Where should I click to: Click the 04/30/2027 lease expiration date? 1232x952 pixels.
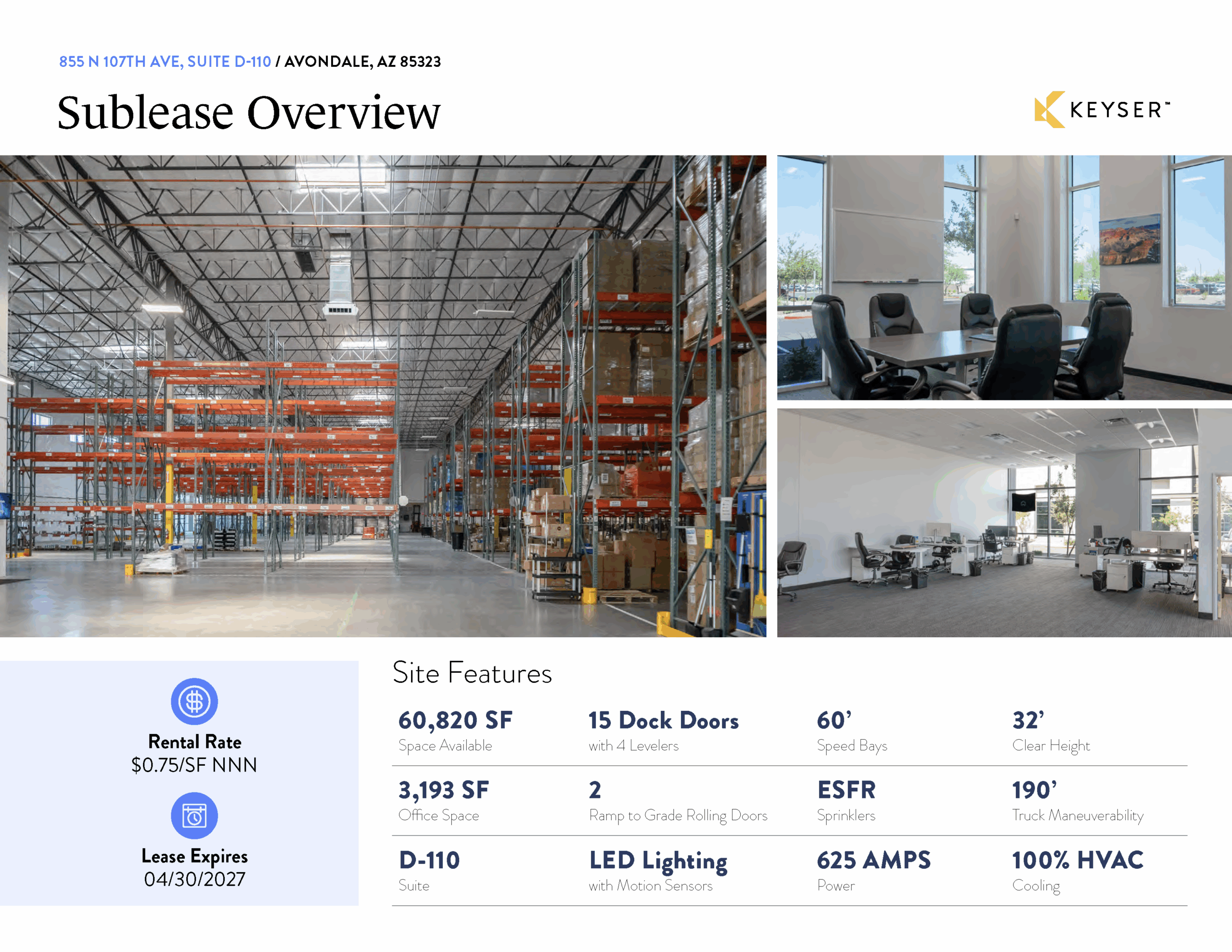click(x=194, y=879)
